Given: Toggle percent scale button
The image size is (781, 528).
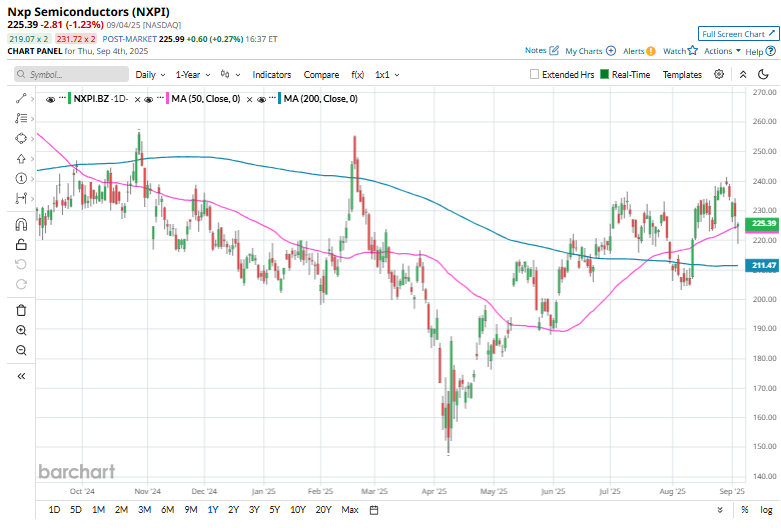Looking at the screenshot, I should (744, 510).
